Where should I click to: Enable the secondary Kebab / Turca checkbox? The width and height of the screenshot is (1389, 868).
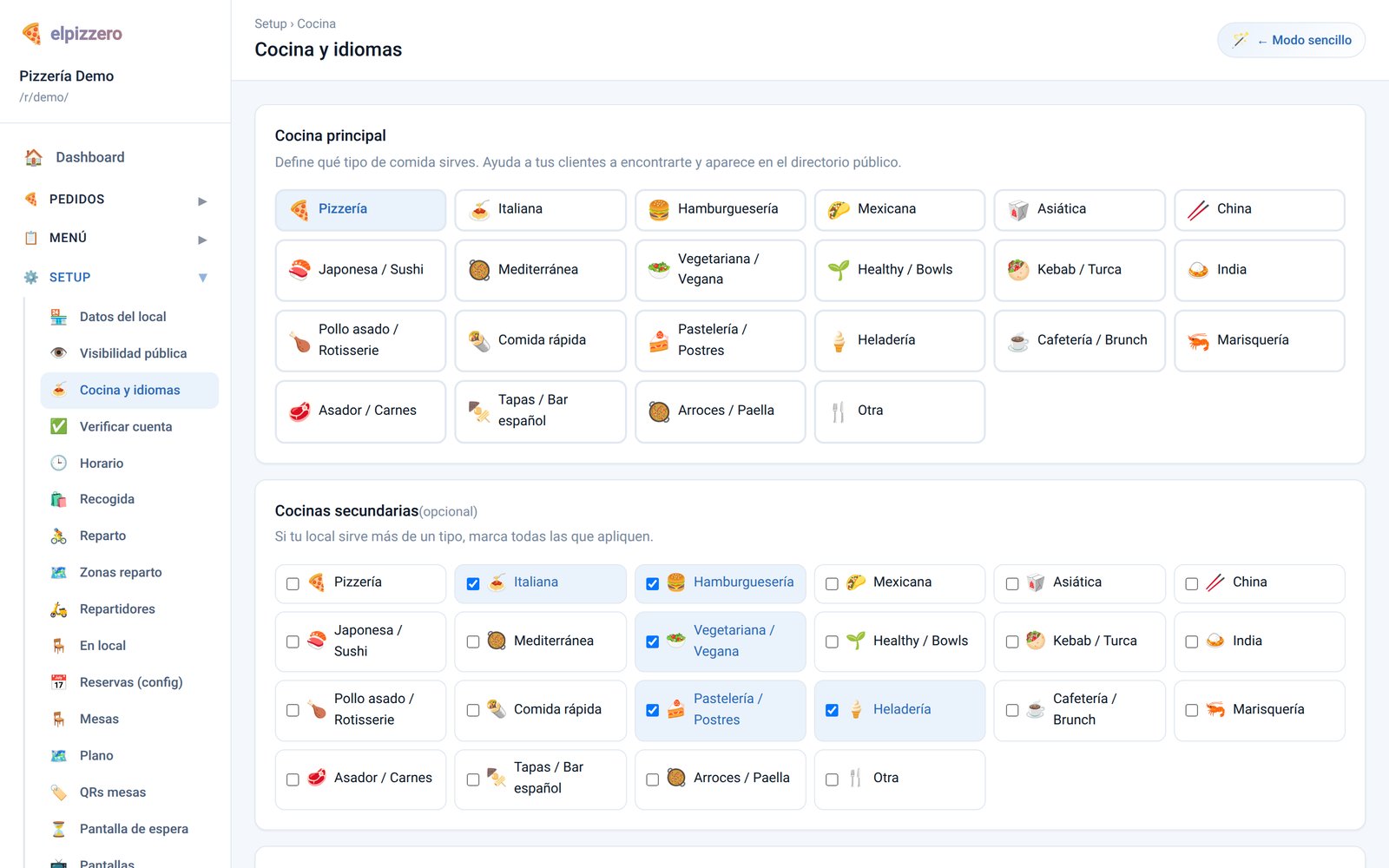click(1012, 642)
